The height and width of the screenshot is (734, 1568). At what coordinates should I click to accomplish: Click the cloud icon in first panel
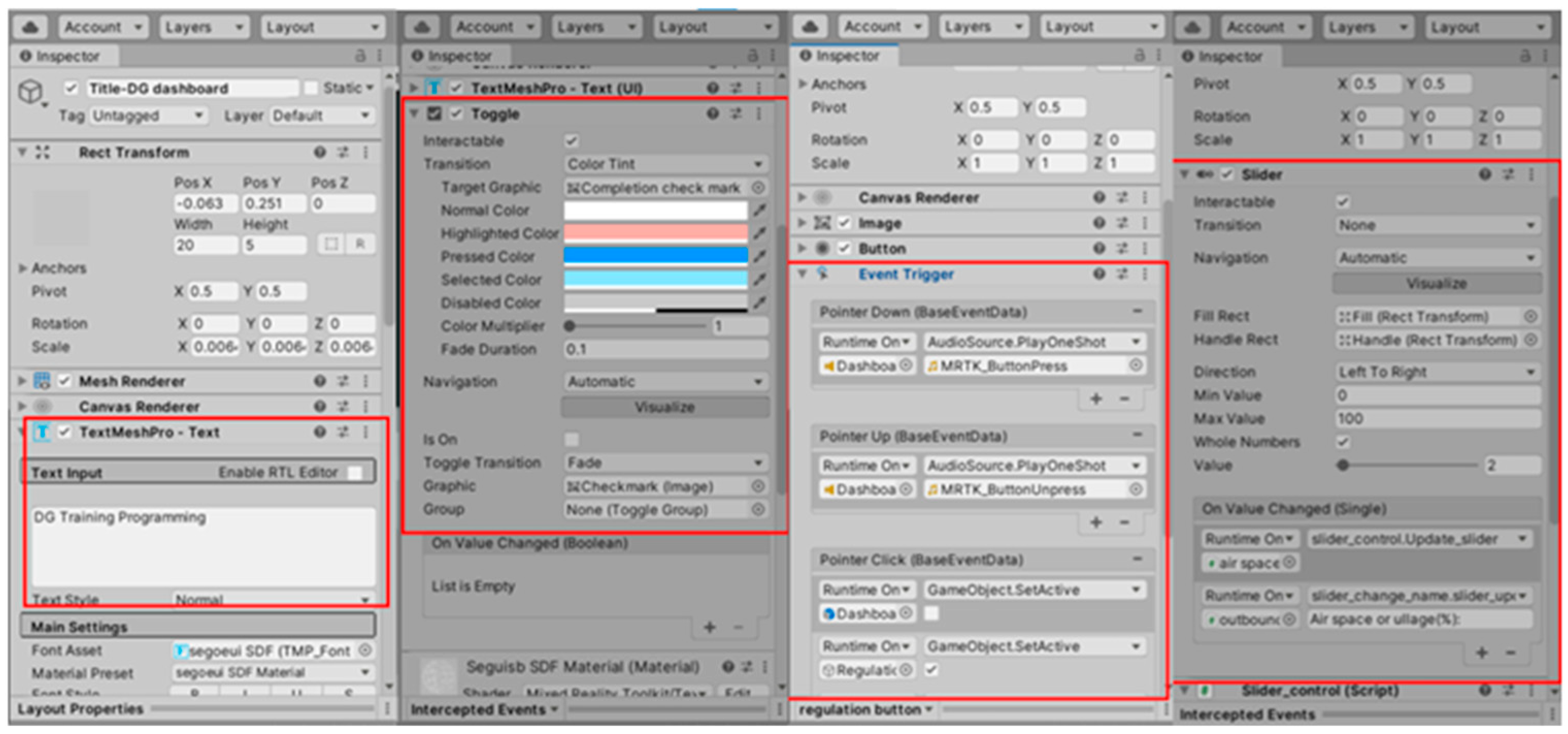pos(30,27)
